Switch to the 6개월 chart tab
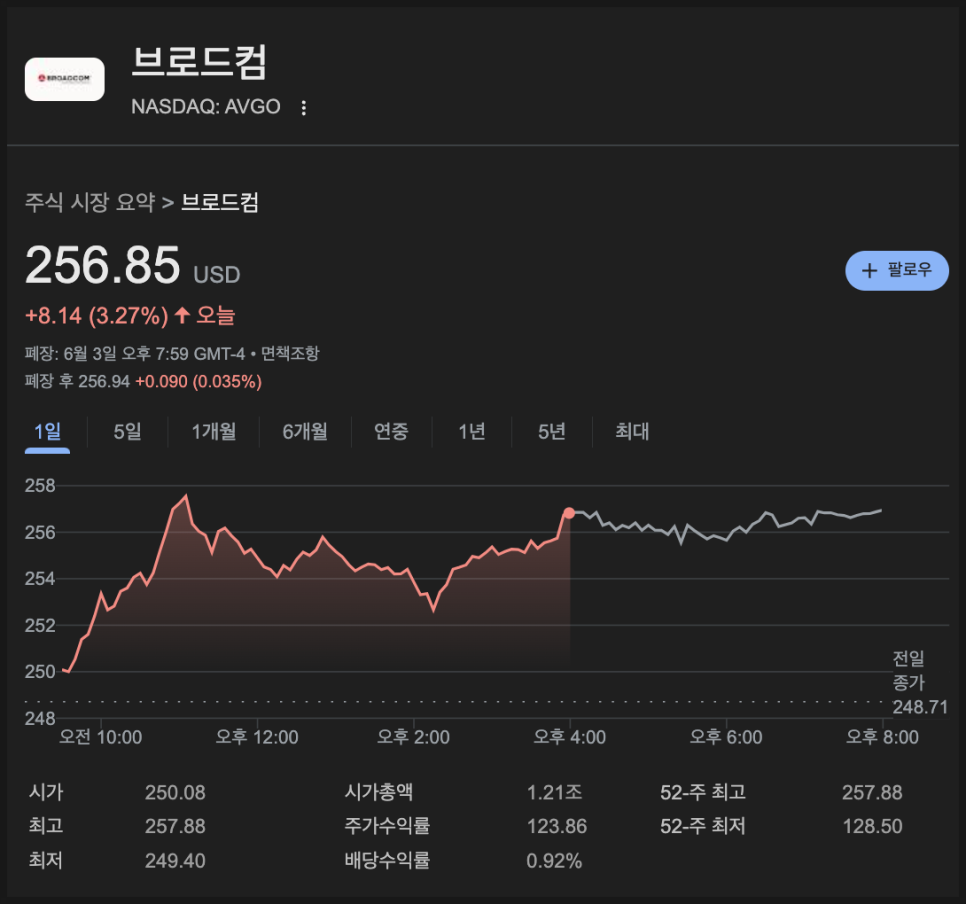 coord(305,431)
